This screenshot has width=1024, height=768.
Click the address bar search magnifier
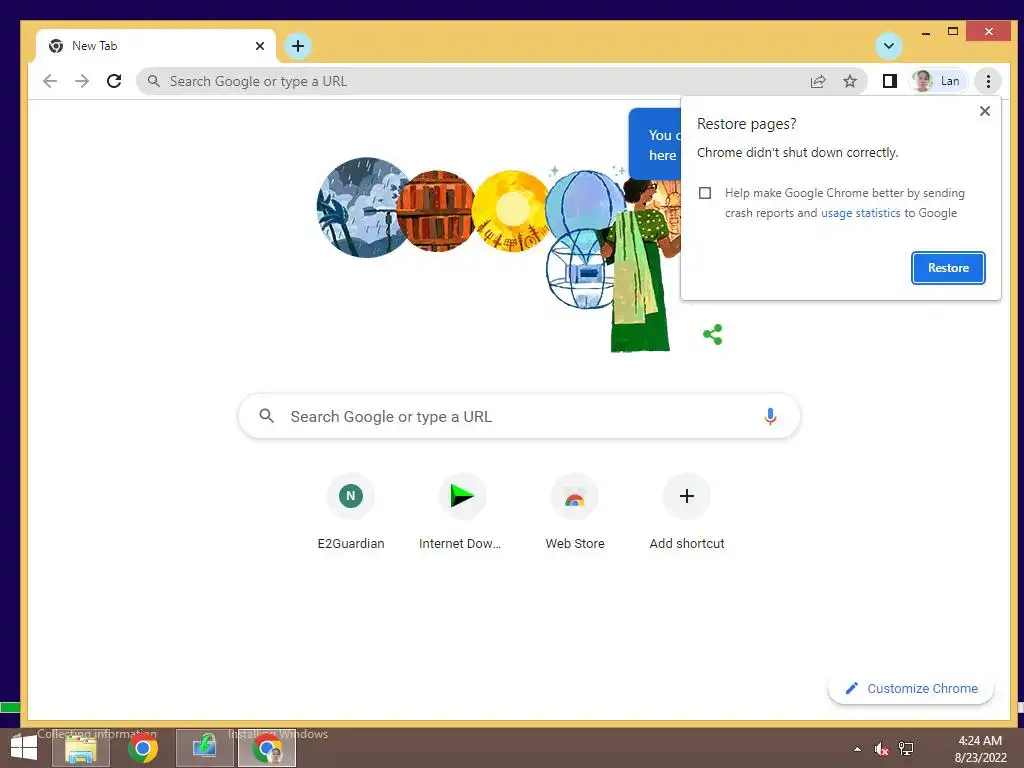[x=153, y=81]
